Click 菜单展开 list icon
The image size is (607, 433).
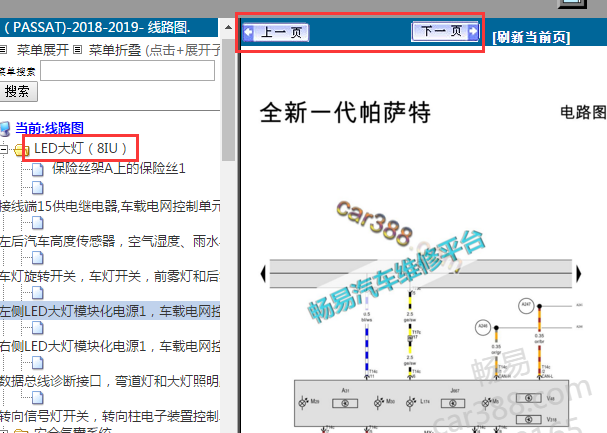click(x=3, y=50)
